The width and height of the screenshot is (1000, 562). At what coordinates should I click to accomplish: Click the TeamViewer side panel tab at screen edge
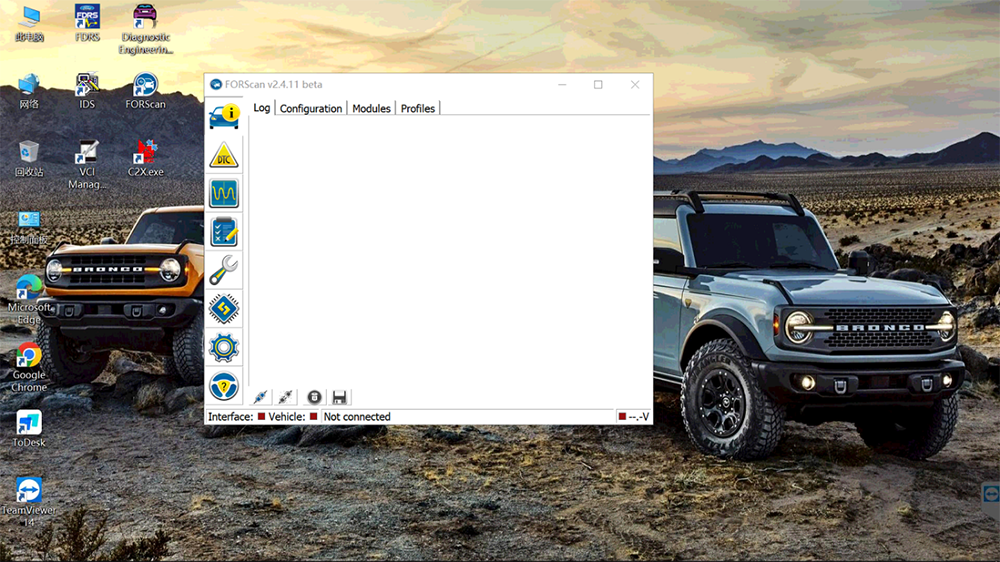tap(991, 493)
